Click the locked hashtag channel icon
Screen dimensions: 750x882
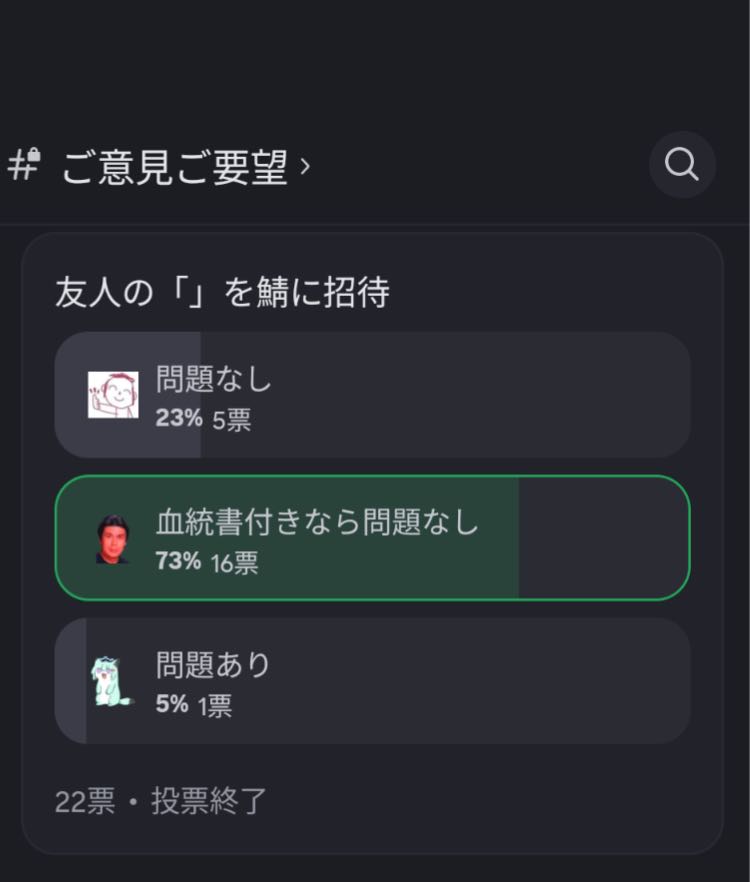(23, 164)
